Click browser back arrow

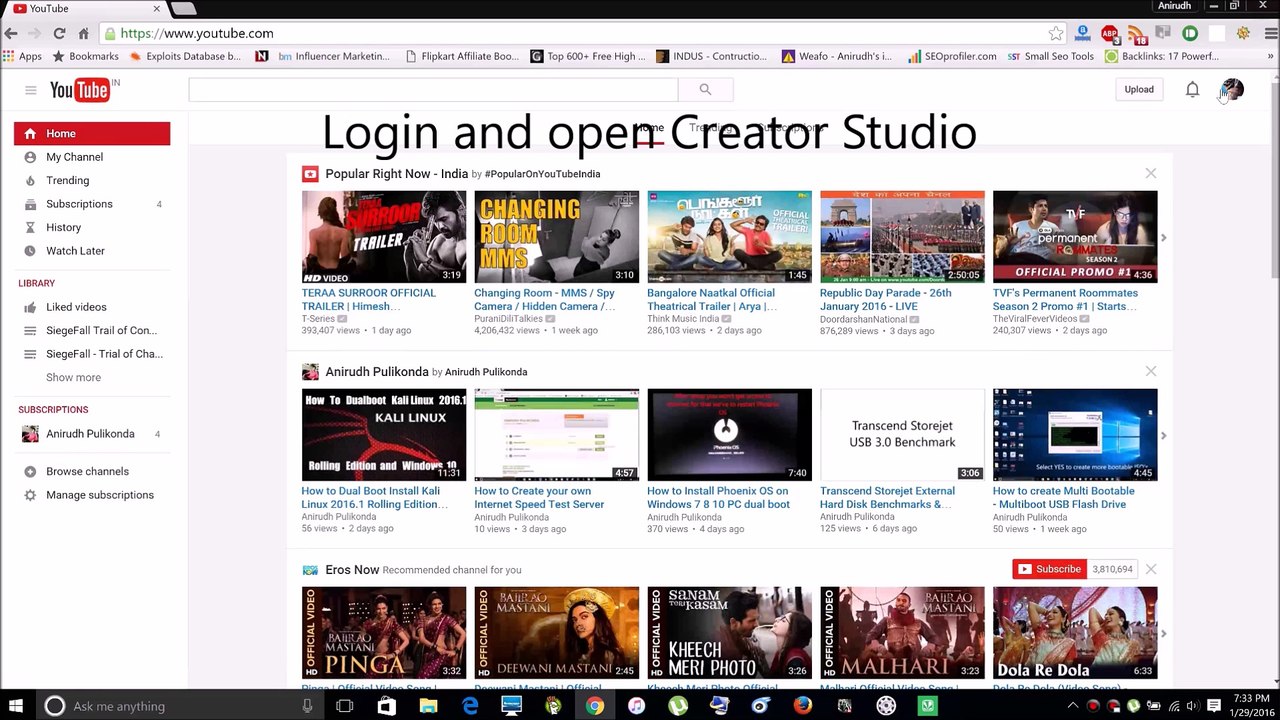pos(11,33)
